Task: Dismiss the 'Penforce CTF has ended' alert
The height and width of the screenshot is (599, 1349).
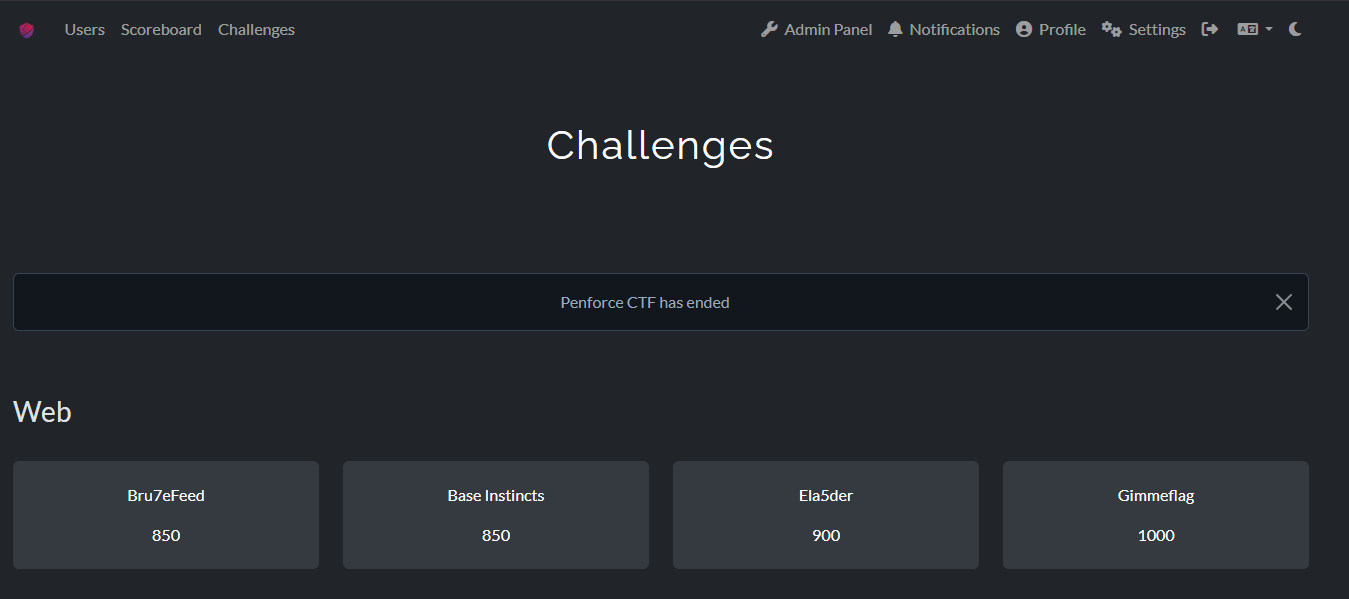Action: point(1284,302)
